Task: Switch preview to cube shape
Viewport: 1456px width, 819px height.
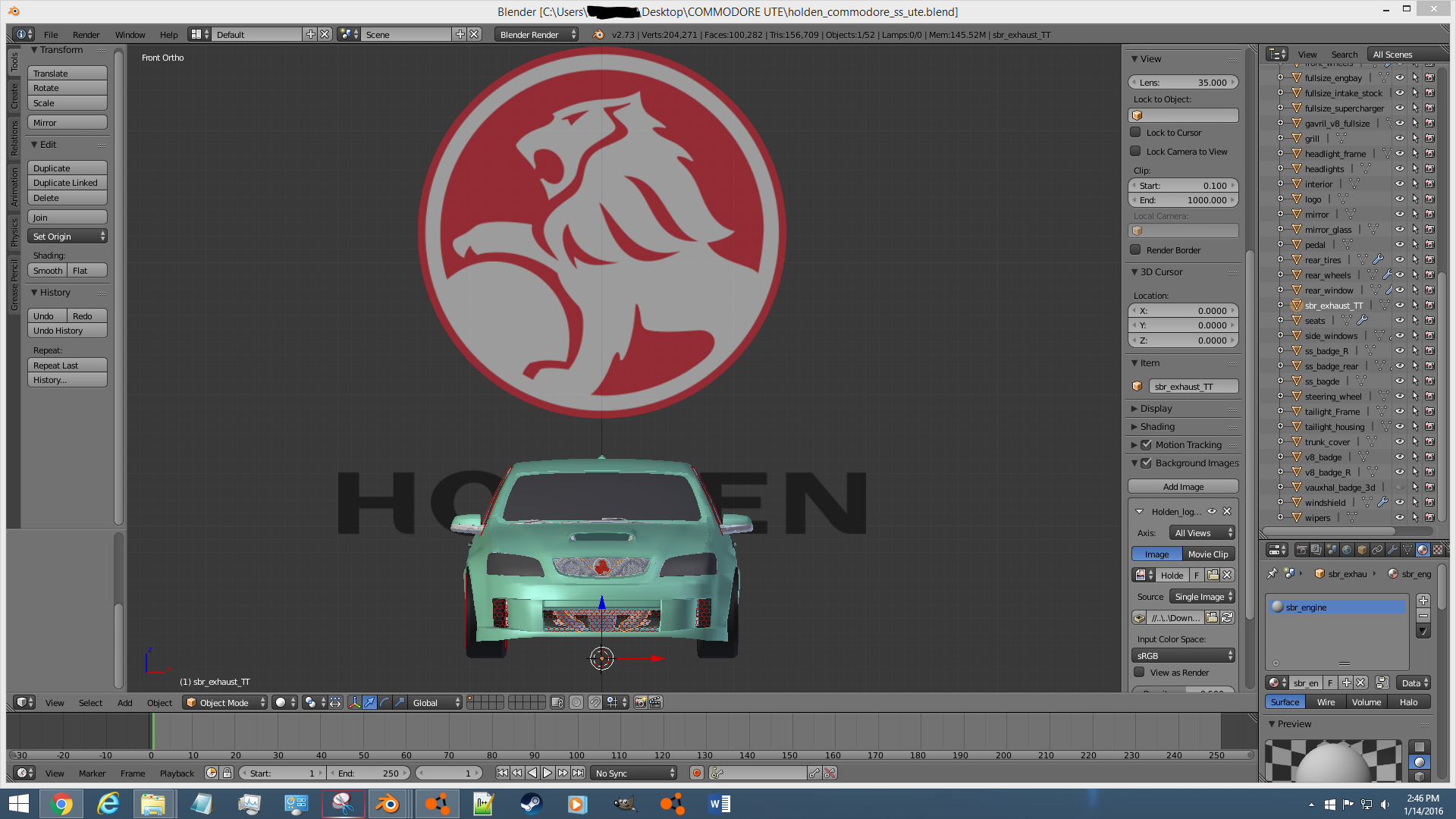Action: tap(1420, 777)
